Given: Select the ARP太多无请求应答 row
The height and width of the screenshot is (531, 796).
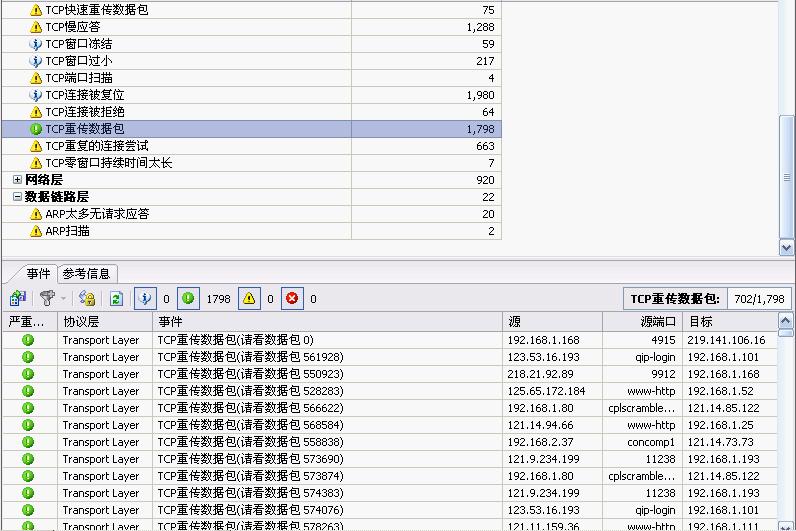Looking at the screenshot, I should pos(252,214).
